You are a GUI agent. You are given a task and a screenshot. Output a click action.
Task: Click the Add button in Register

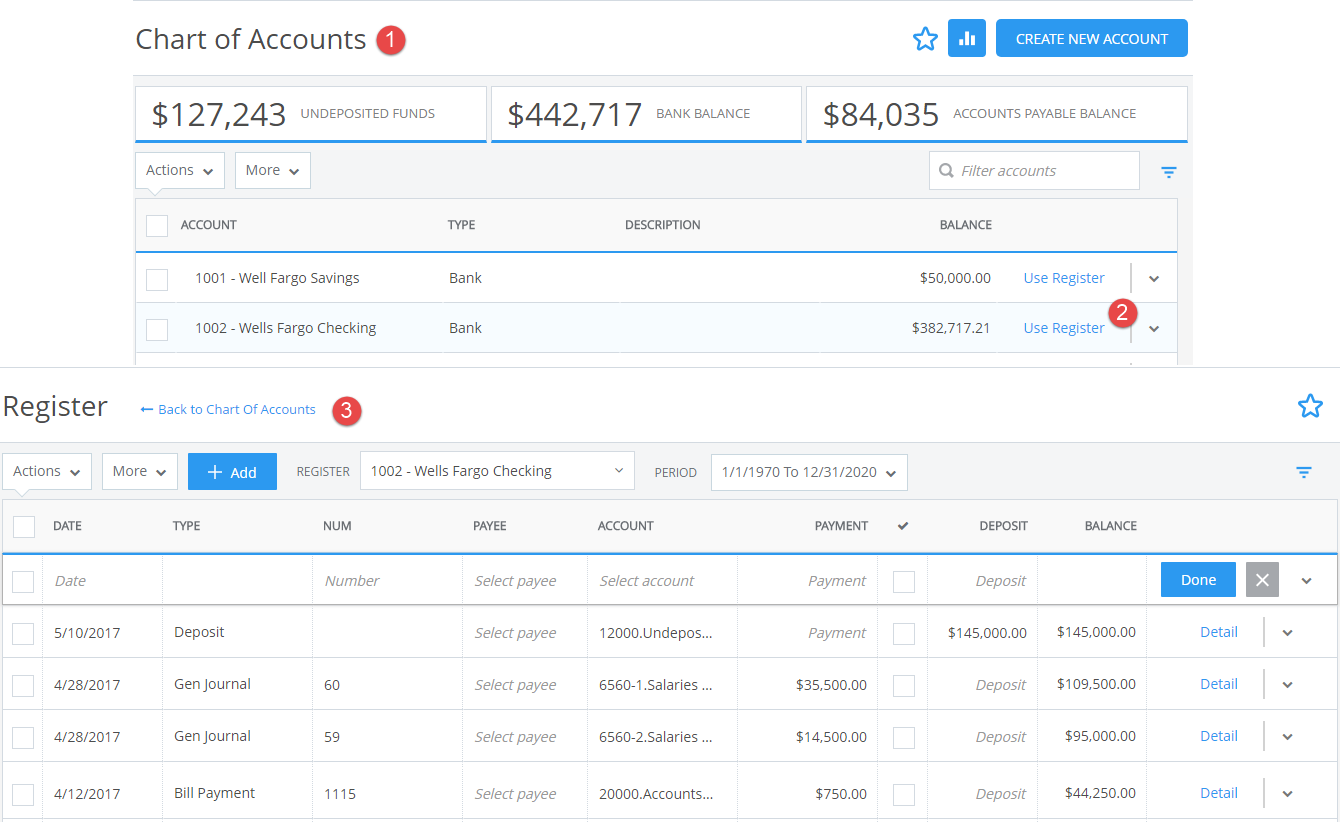232,472
